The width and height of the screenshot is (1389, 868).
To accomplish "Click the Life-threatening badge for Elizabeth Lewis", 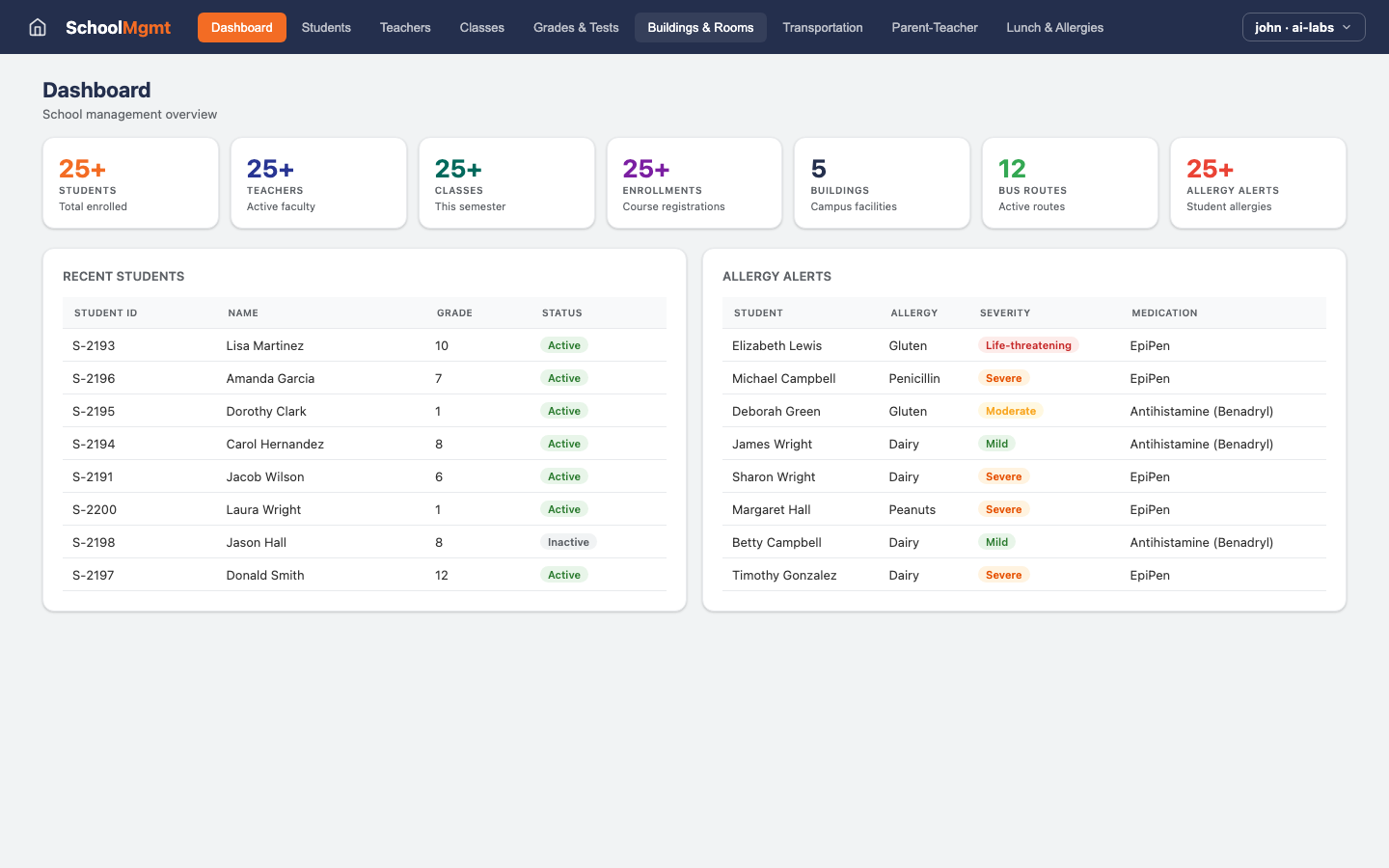I will (1028, 345).
